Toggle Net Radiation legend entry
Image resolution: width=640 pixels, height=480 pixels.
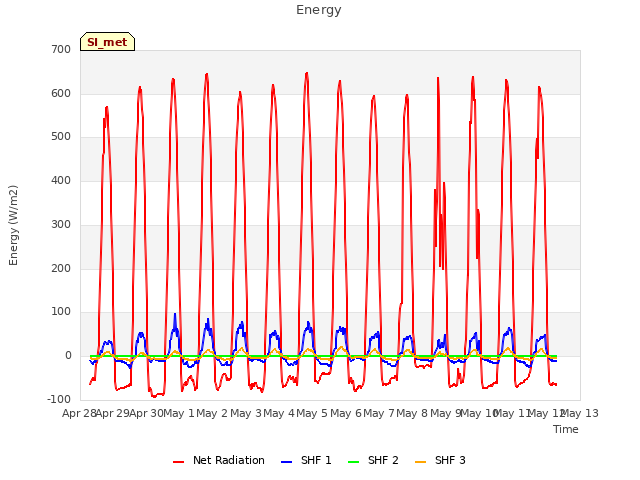219,460
